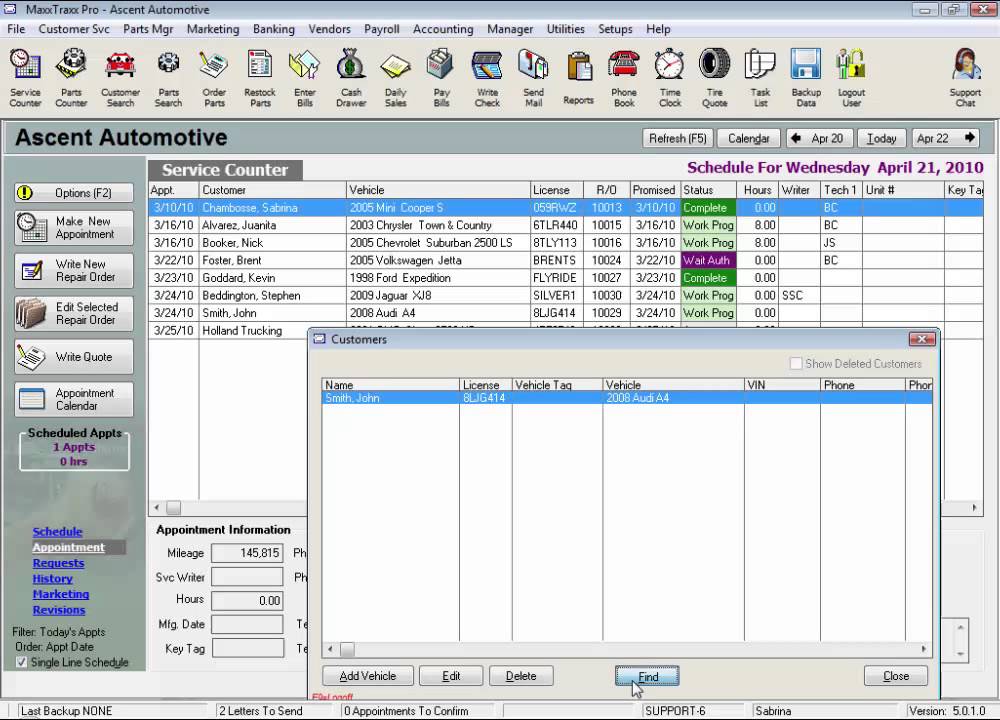Screen dimensions: 1000x720
Task: Open the Parts Mgr menu
Action: [148, 29]
